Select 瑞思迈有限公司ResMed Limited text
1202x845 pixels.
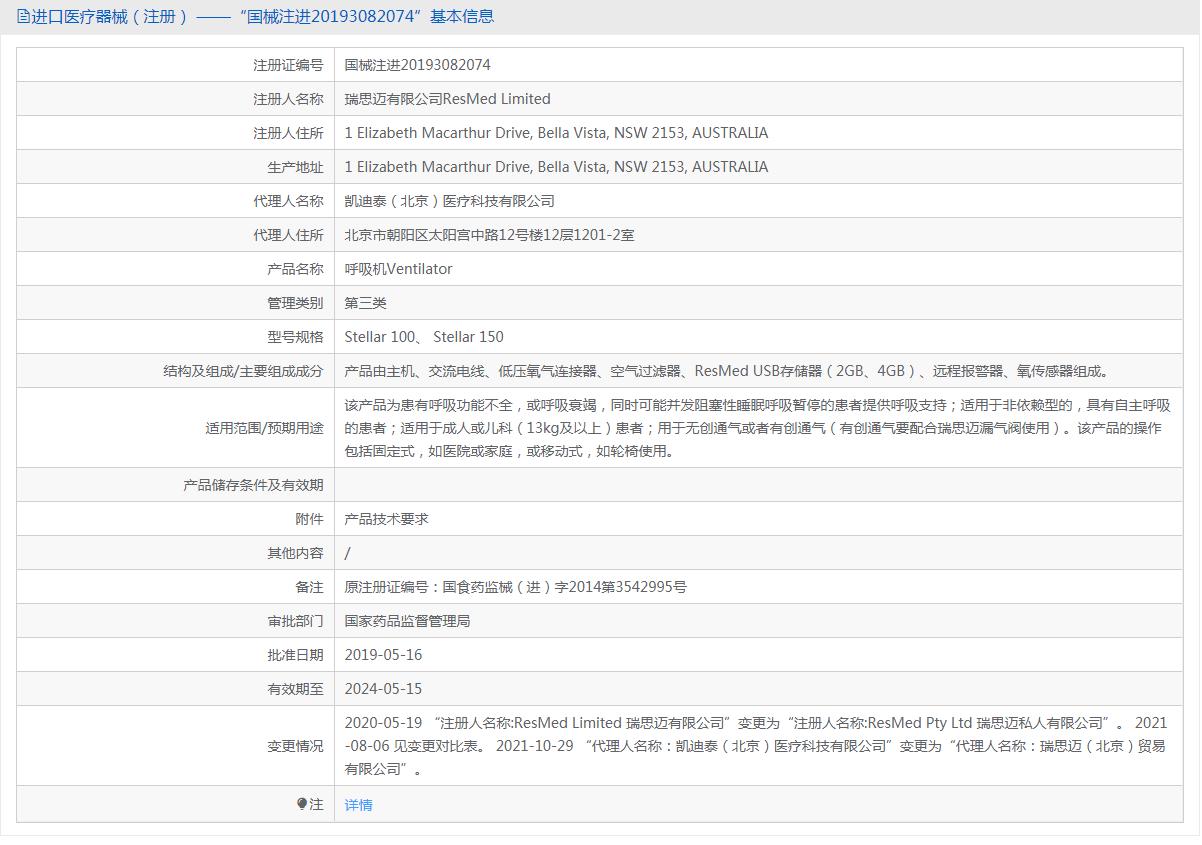(x=448, y=99)
